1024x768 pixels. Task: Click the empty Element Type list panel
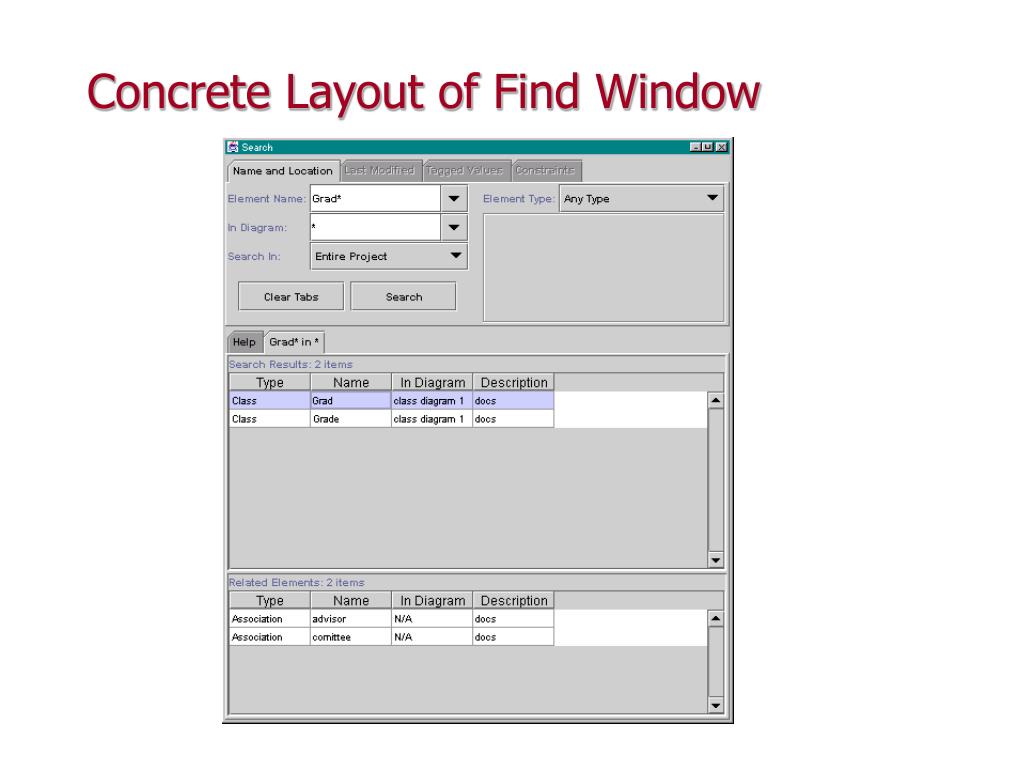pyautogui.click(x=603, y=268)
